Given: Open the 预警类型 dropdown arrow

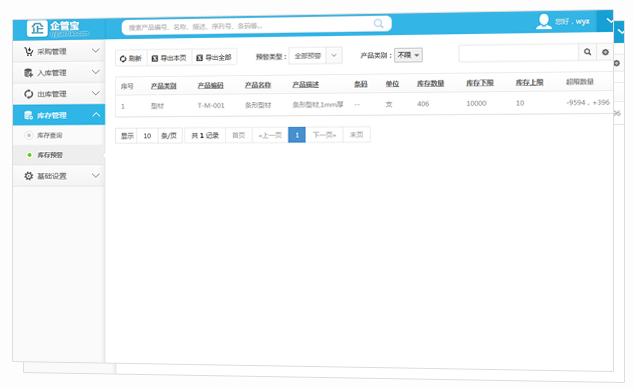Looking at the screenshot, I should (x=334, y=55).
